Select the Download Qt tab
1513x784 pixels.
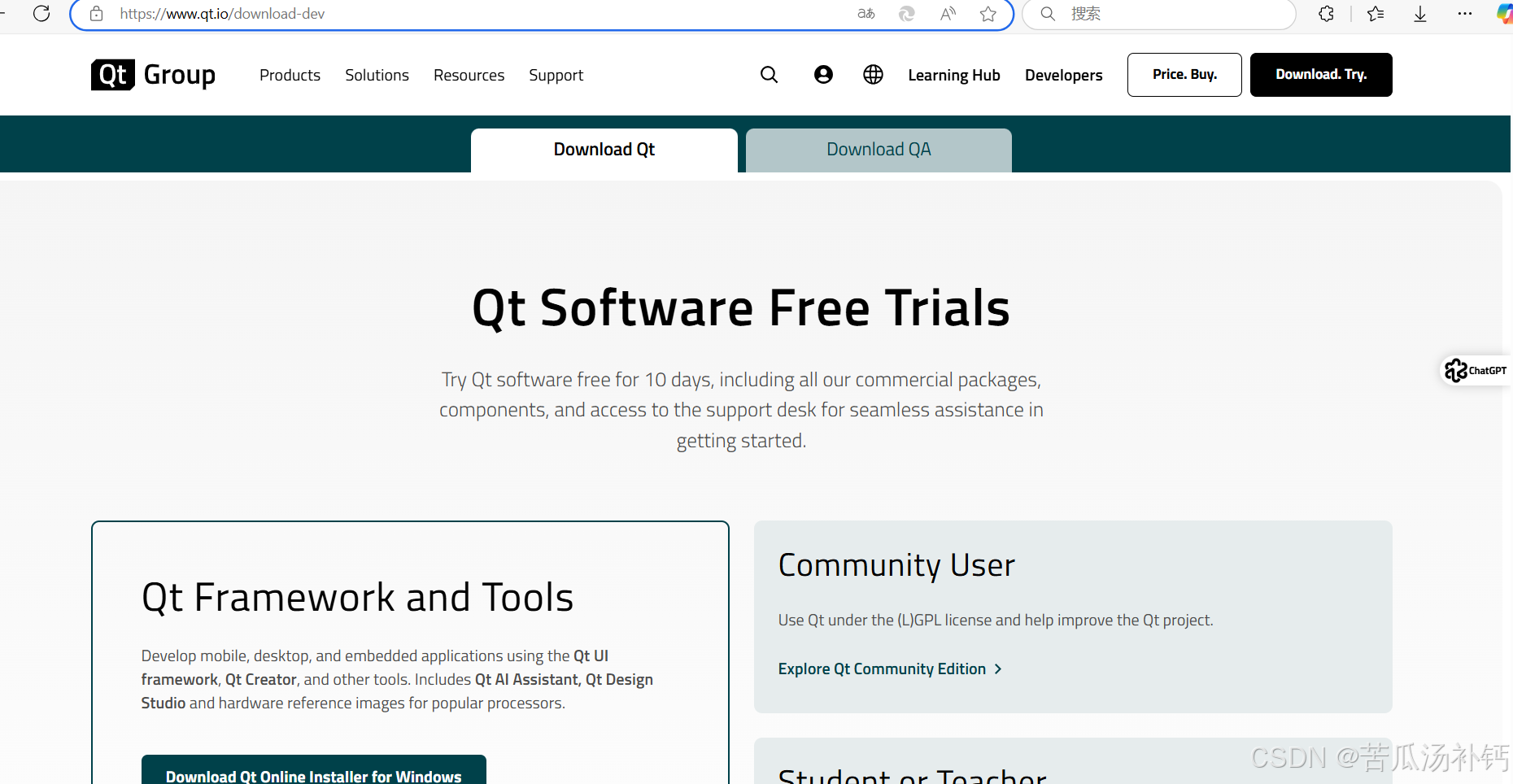(604, 150)
